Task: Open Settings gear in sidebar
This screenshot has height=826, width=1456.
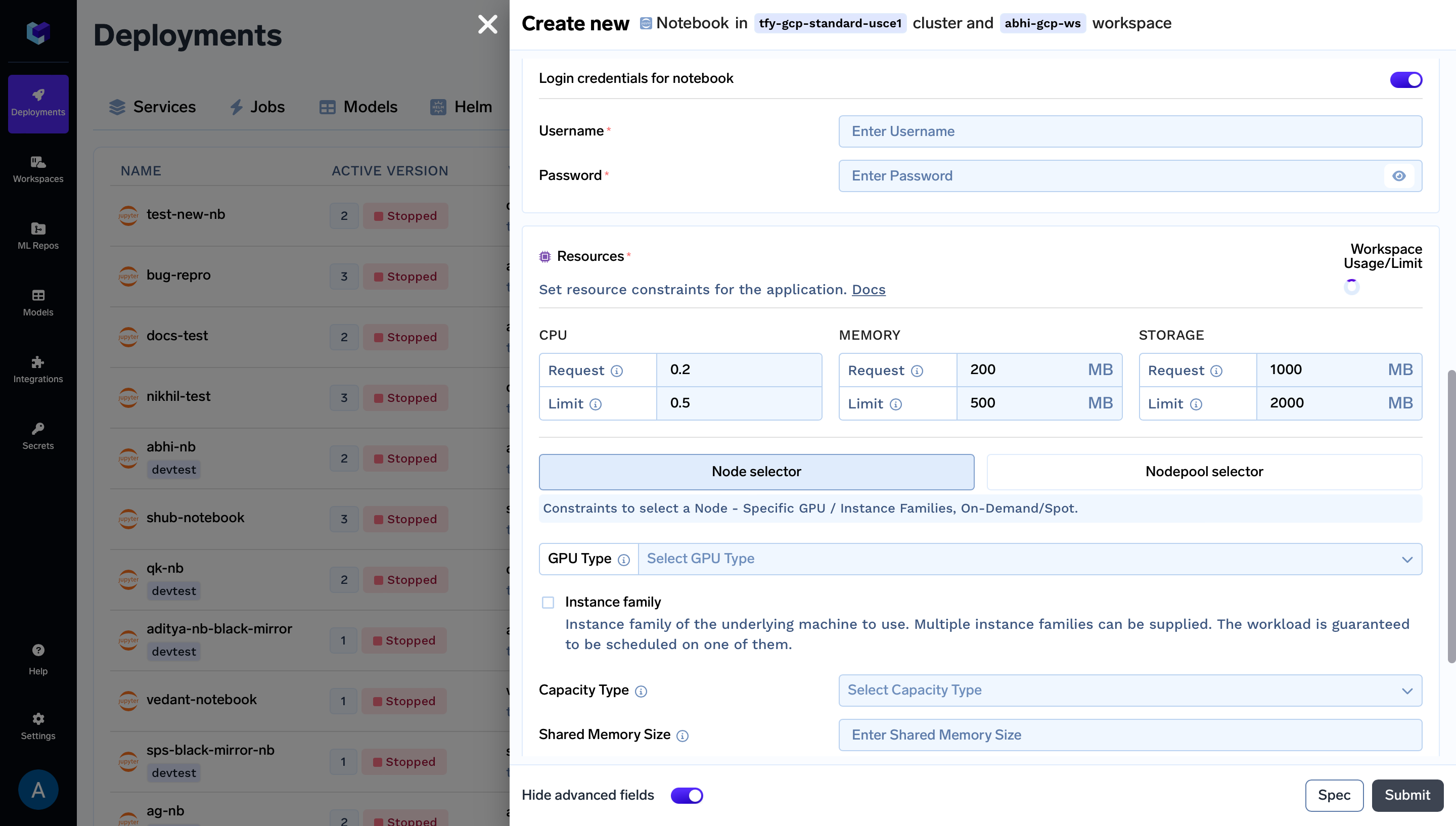Action: tap(38, 719)
